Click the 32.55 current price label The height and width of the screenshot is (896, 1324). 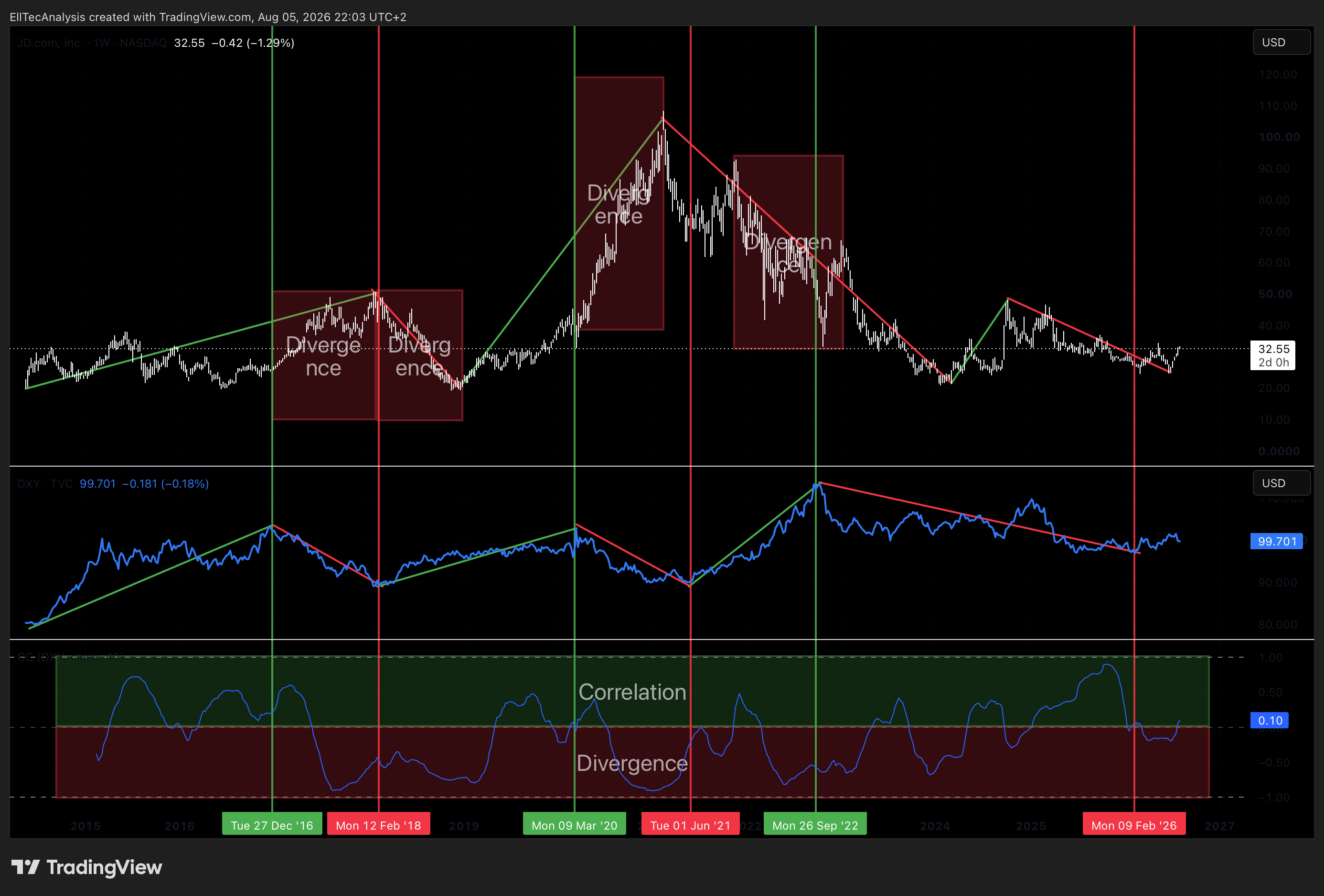click(1273, 355)
